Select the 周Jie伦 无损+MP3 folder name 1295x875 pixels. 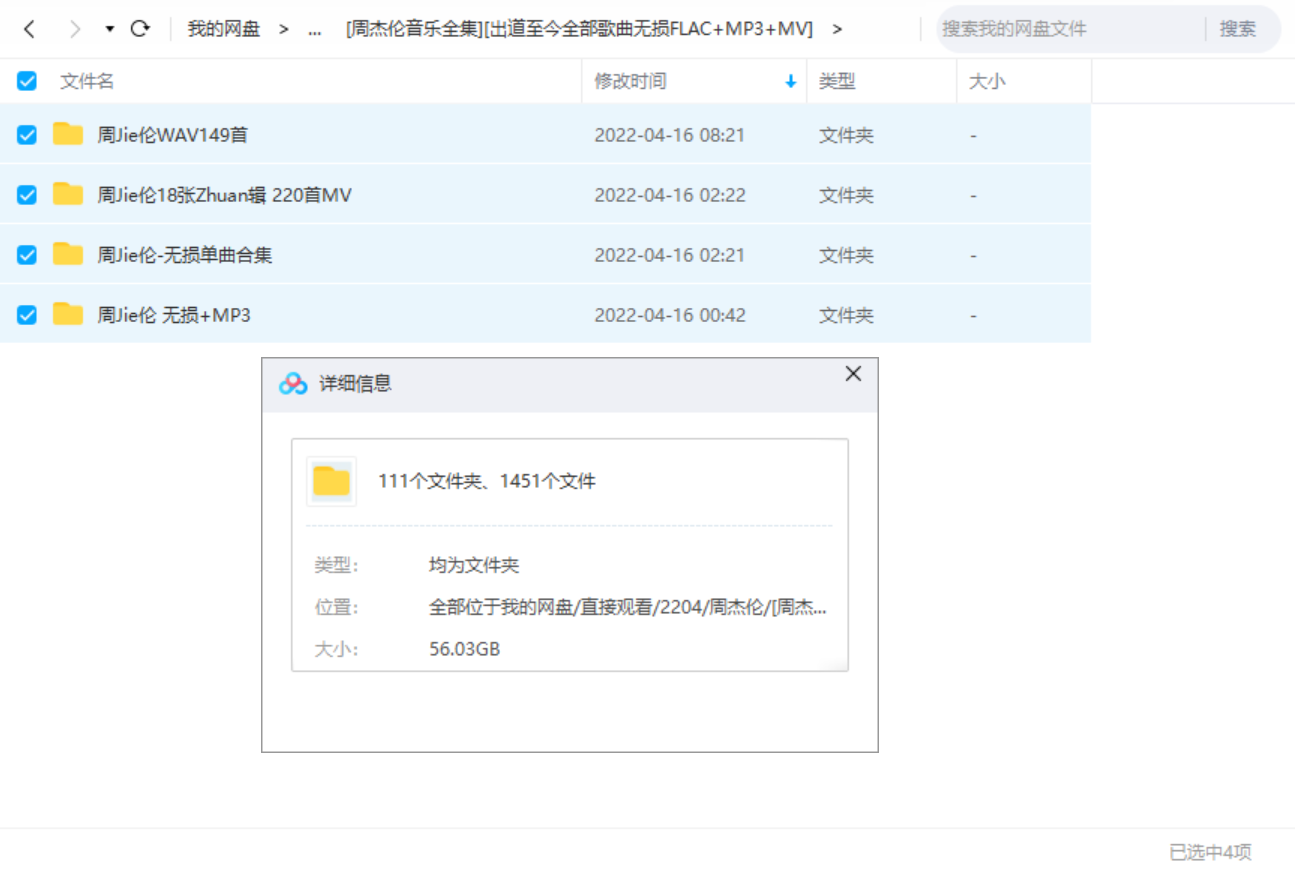point(173,315)
